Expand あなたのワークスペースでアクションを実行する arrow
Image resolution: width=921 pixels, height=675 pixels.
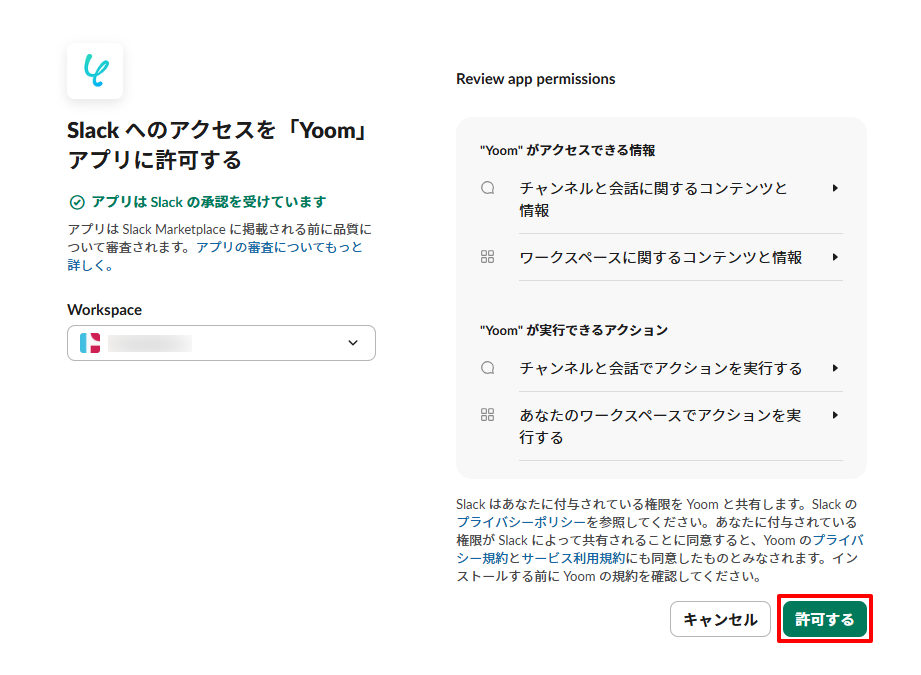pyautogui.click(x=835, y=415)
